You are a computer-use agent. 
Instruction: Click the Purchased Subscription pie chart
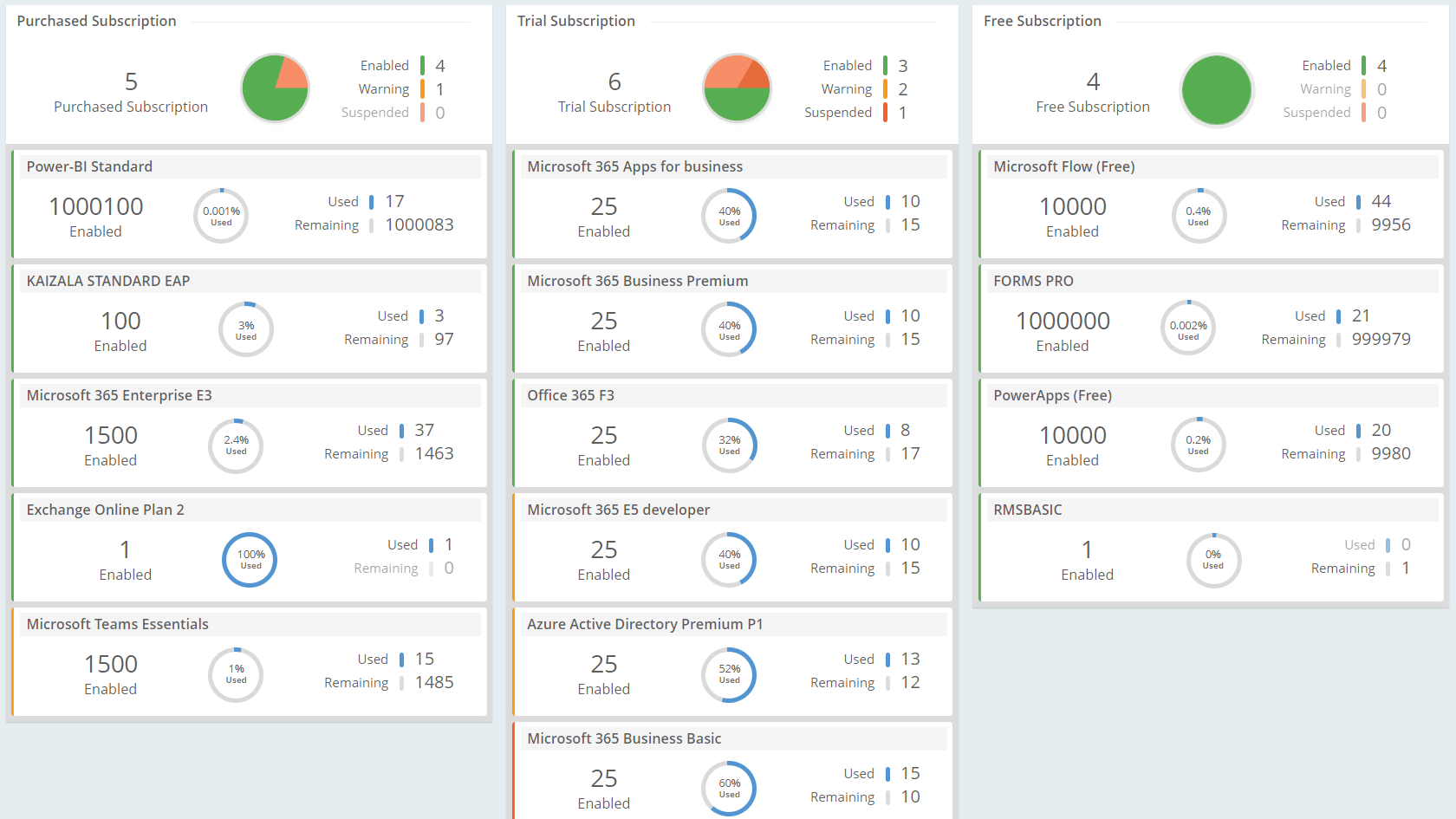click(x=275, y=88)
